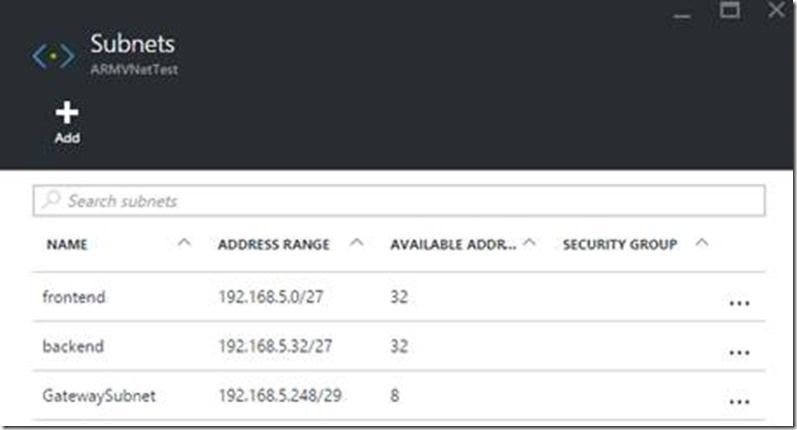Sort by Available Addresses column arrow
The width and height of the screenshot is (797, 430).
point(529,243)
